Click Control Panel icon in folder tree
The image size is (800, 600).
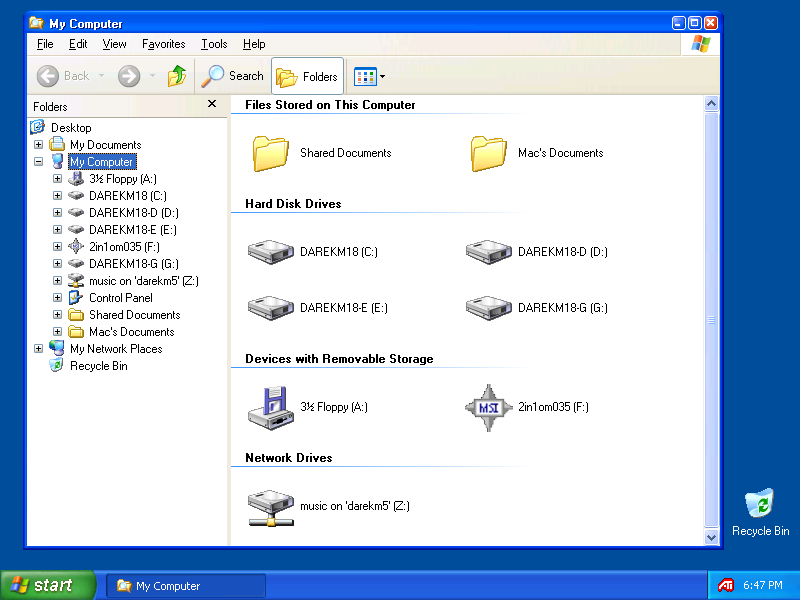pos(76,297)
